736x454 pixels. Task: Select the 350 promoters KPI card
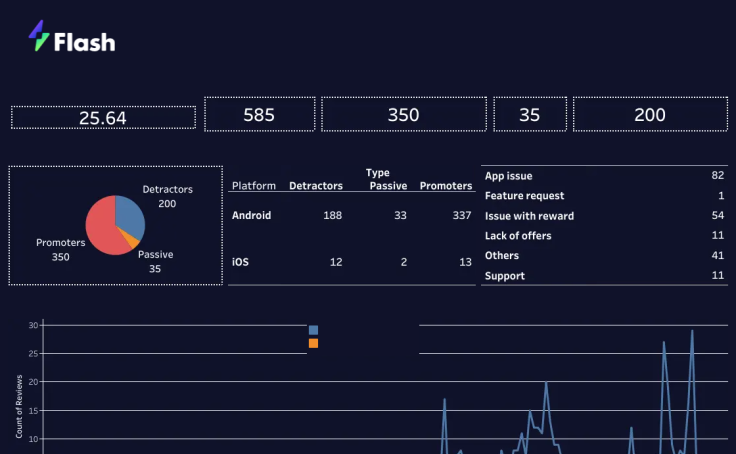click(x=404, y=114)
